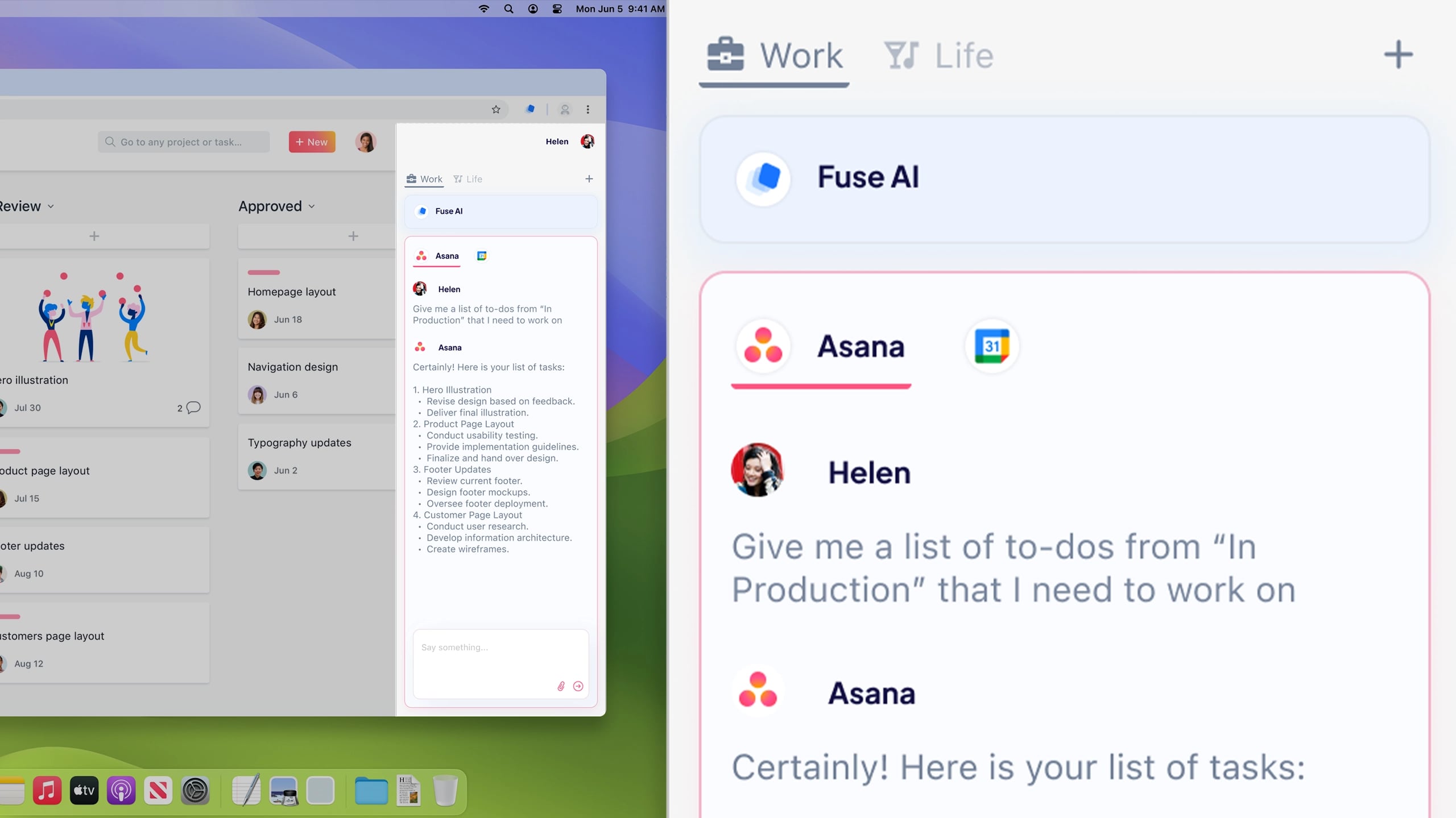Select the Work tab in the enlarged panel

pyautogui.click(x=773, y=55)
